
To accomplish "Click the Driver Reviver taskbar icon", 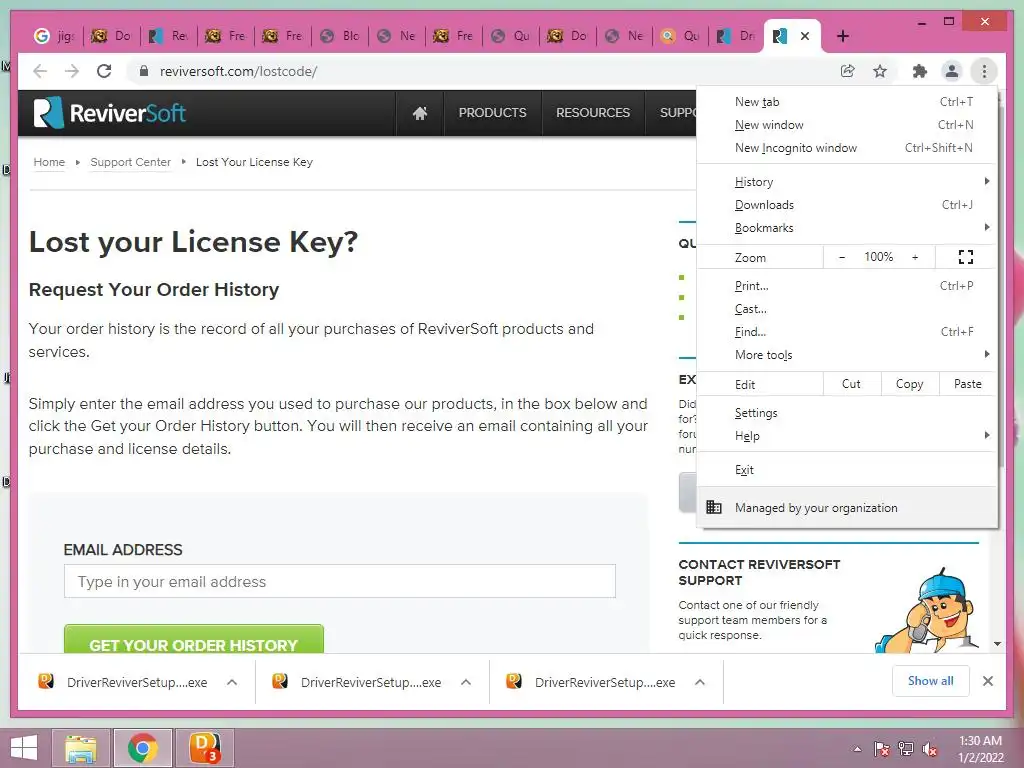I will (x=205, y=748).
